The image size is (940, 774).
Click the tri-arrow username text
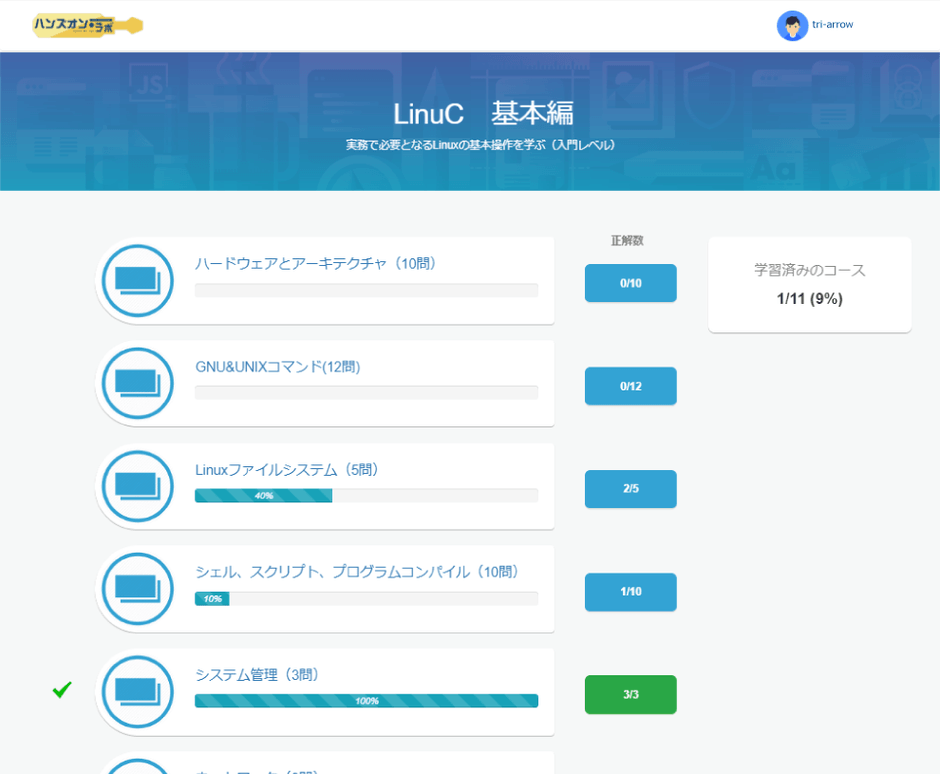click(x=833, y=25)
